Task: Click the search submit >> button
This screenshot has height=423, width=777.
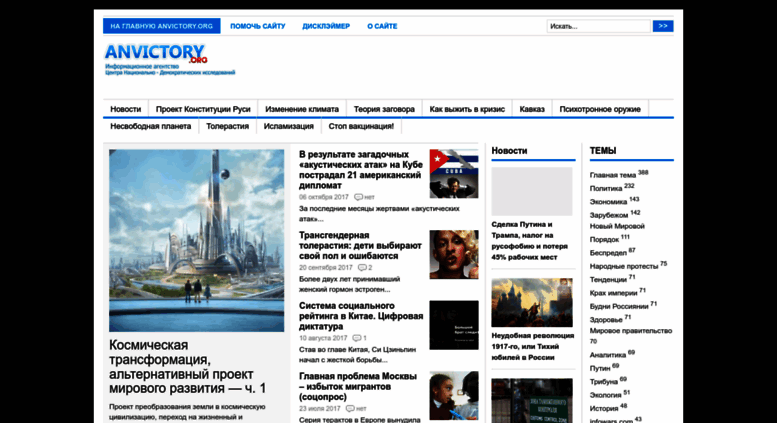Action: pyautogui.click(x=663, y=26)
